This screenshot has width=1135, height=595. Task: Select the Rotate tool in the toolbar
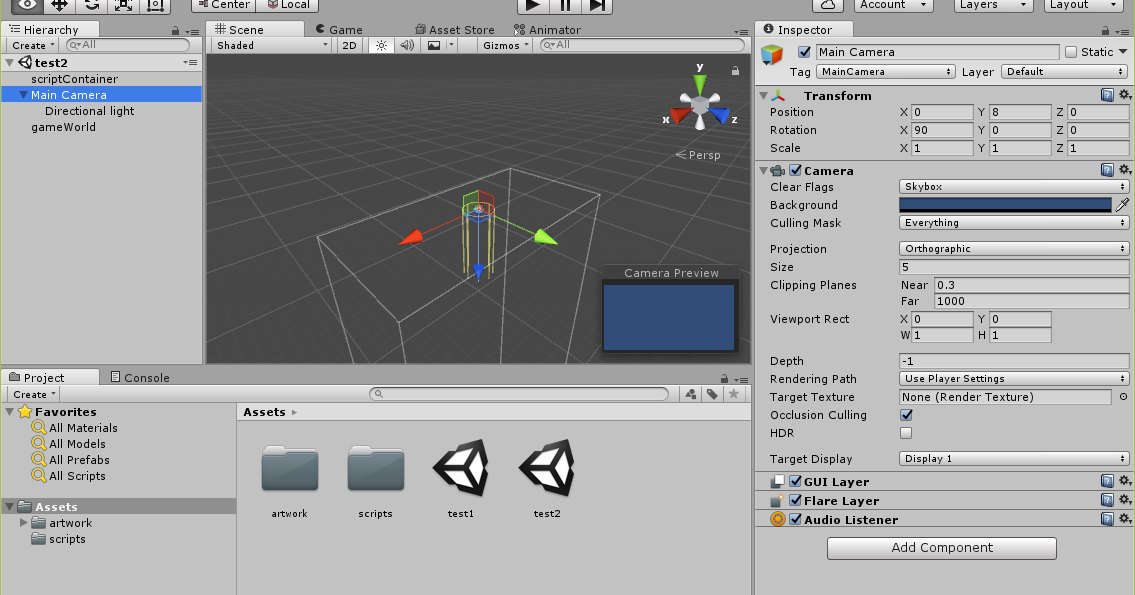[91, 6]
